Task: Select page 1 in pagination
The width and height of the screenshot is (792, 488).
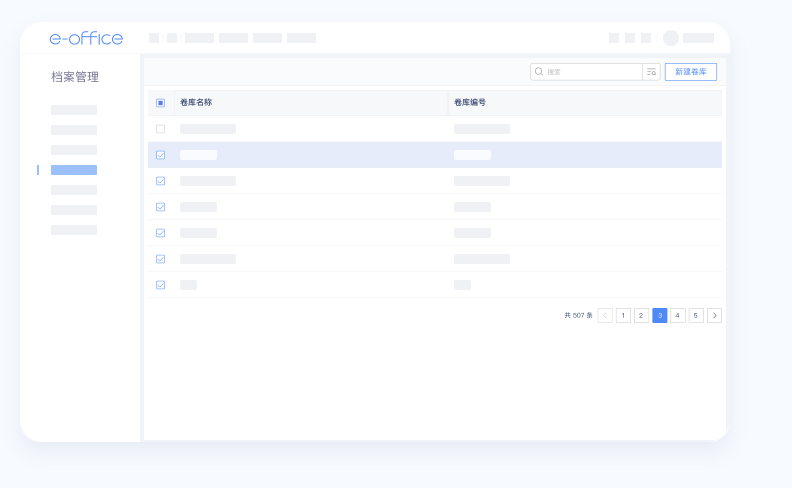Action: point(623,315)
